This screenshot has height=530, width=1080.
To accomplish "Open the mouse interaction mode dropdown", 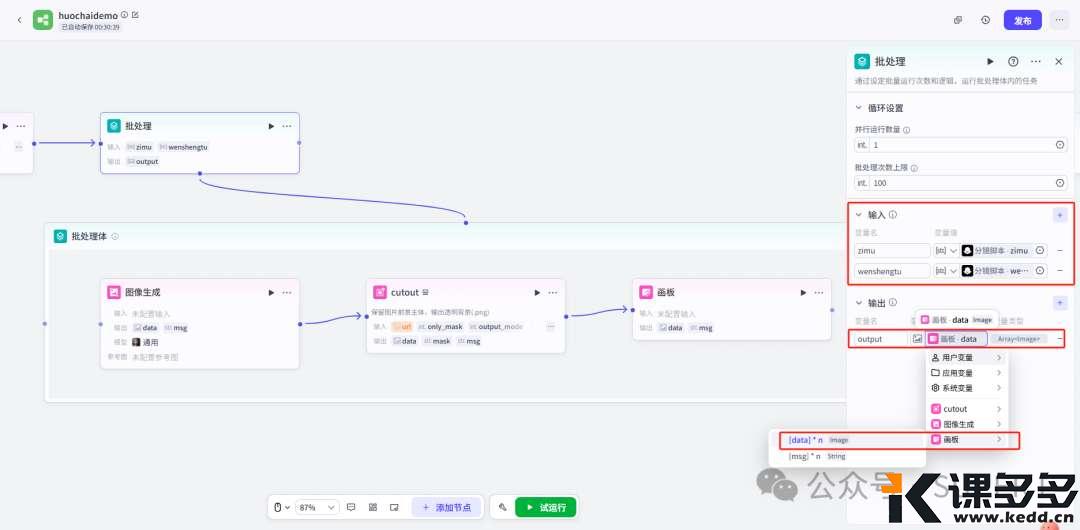I will pyautogui.click(x=284, y=507).
